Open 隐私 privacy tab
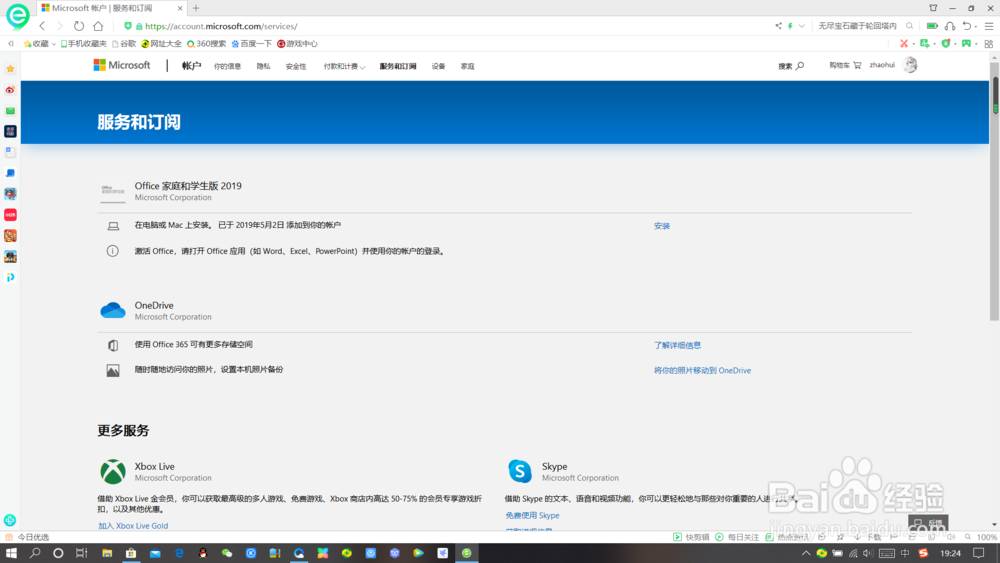 pos(263,66)
